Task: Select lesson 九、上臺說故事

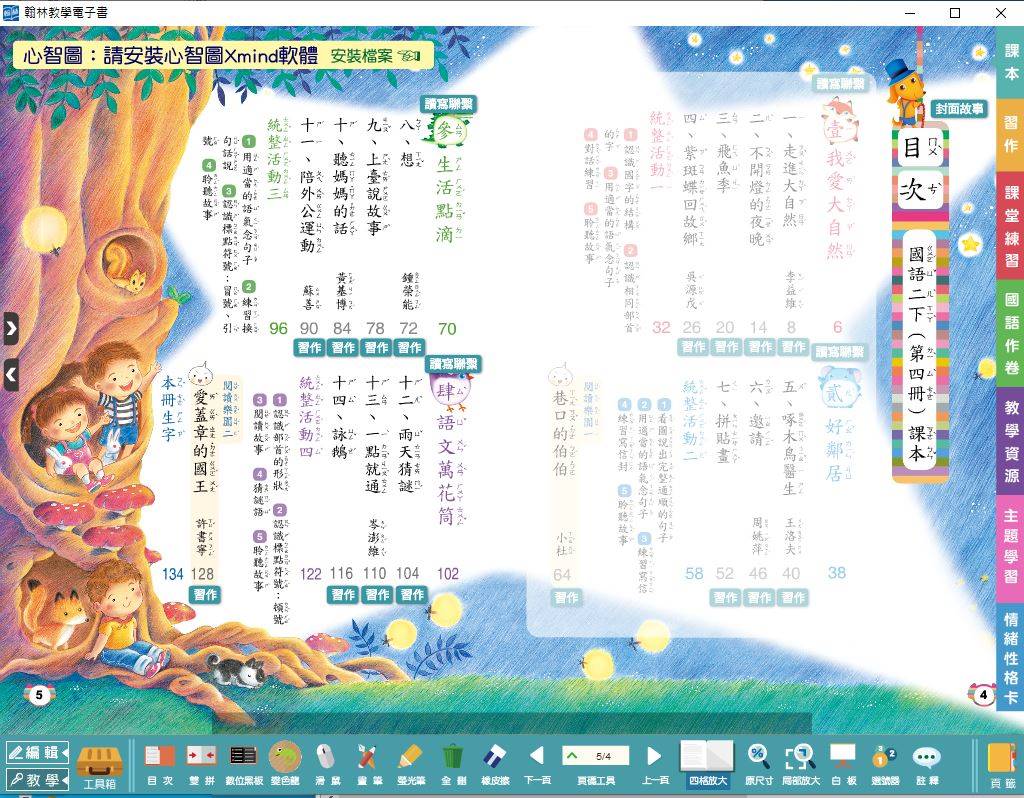Action: (x=377, y=176)
